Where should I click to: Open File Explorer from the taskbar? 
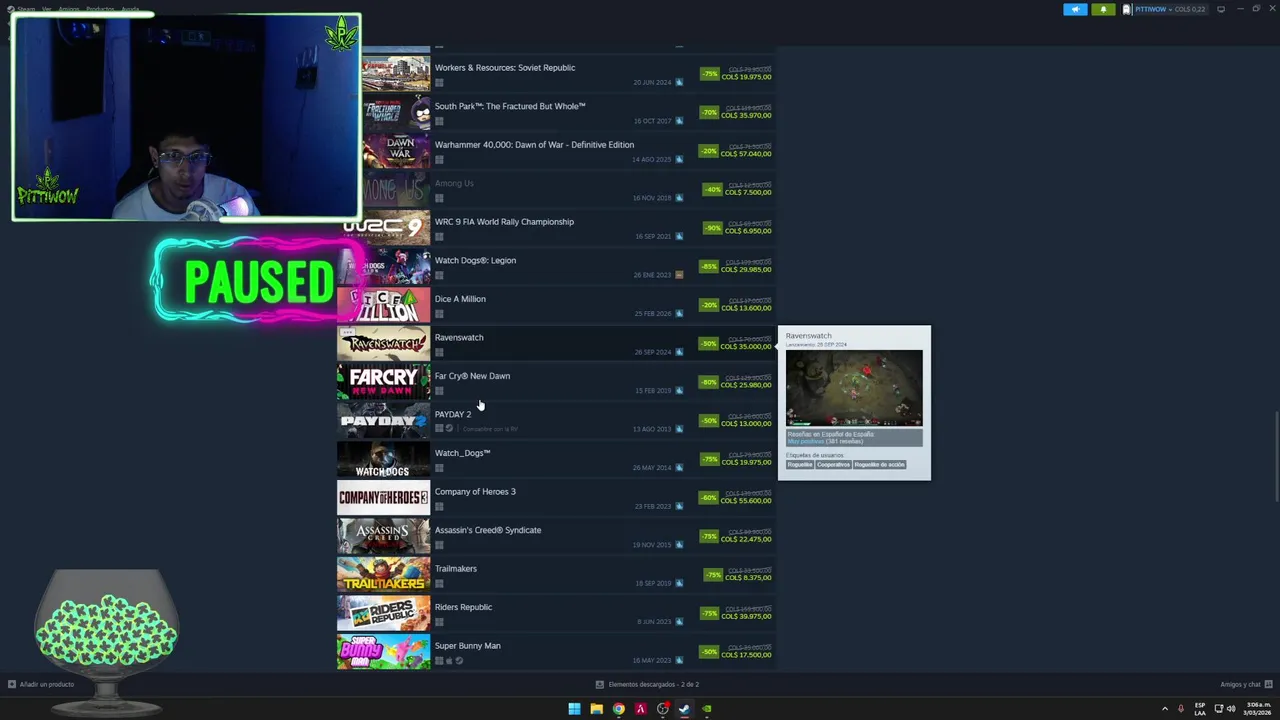596,709
